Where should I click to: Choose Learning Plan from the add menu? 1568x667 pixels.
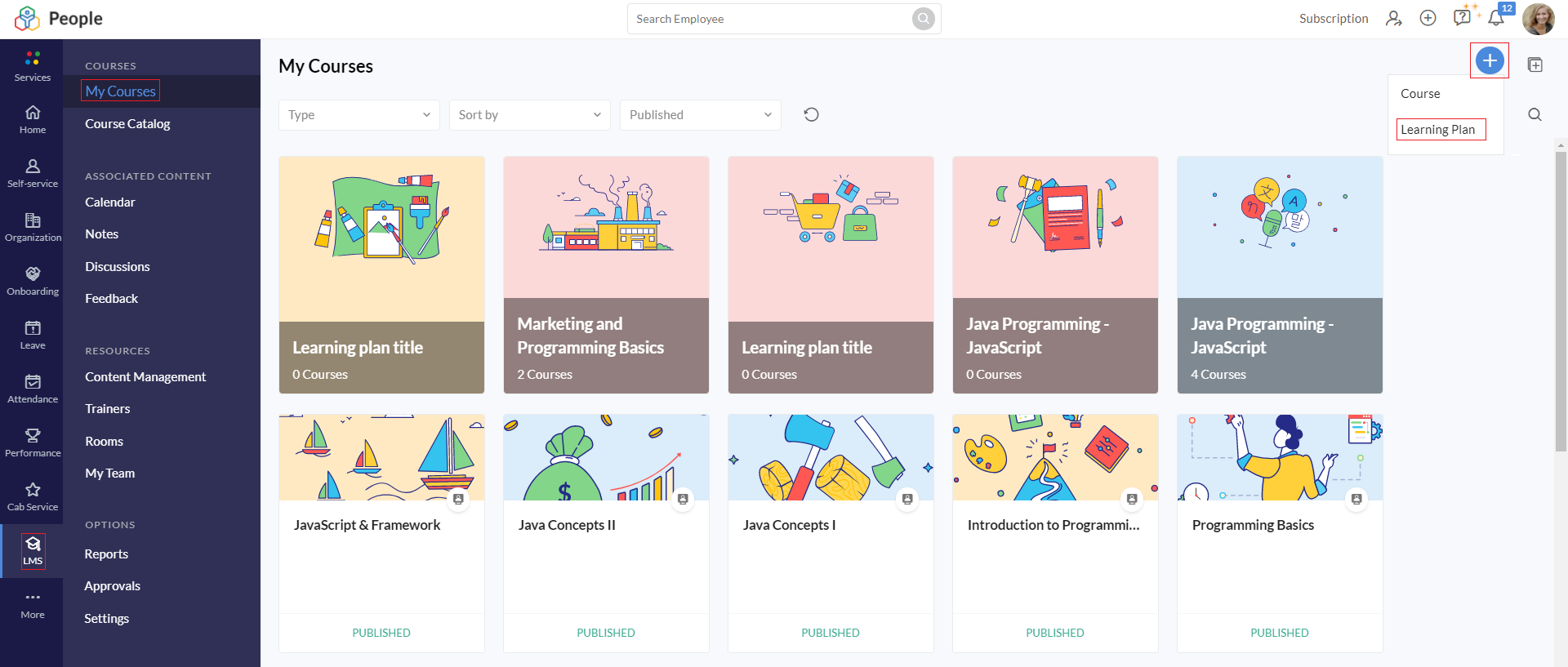(1438, 130)
